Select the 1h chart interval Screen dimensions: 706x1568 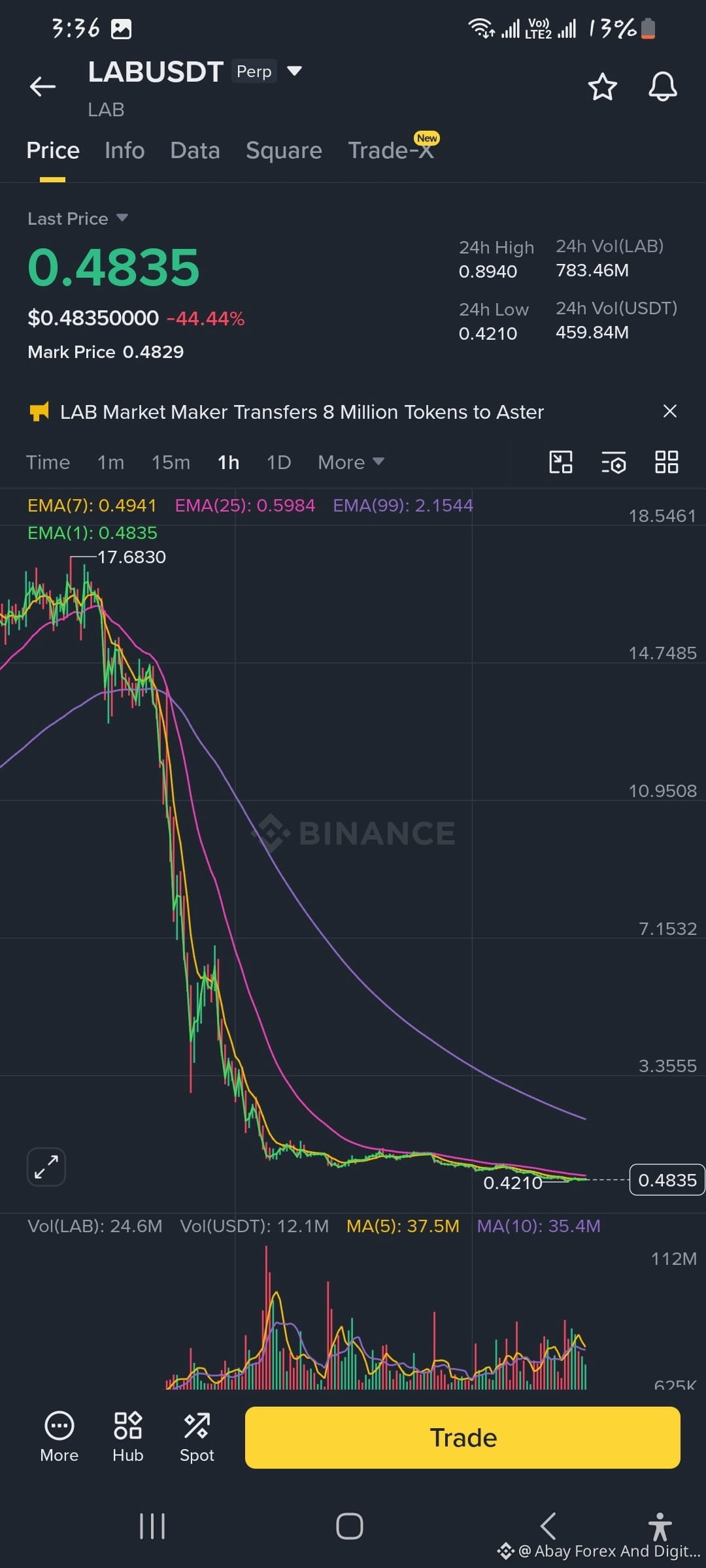click(228, 462)
